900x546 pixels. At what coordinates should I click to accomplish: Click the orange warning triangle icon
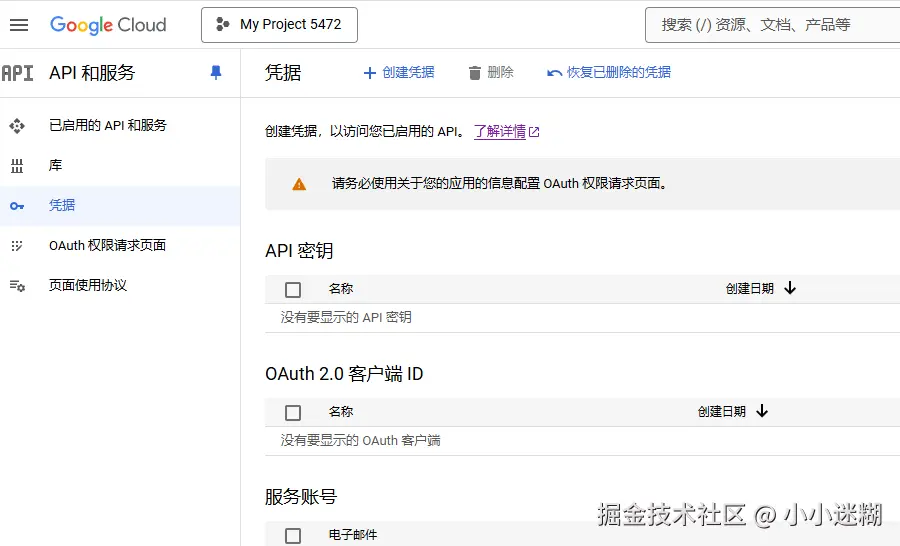pos(299,184)
